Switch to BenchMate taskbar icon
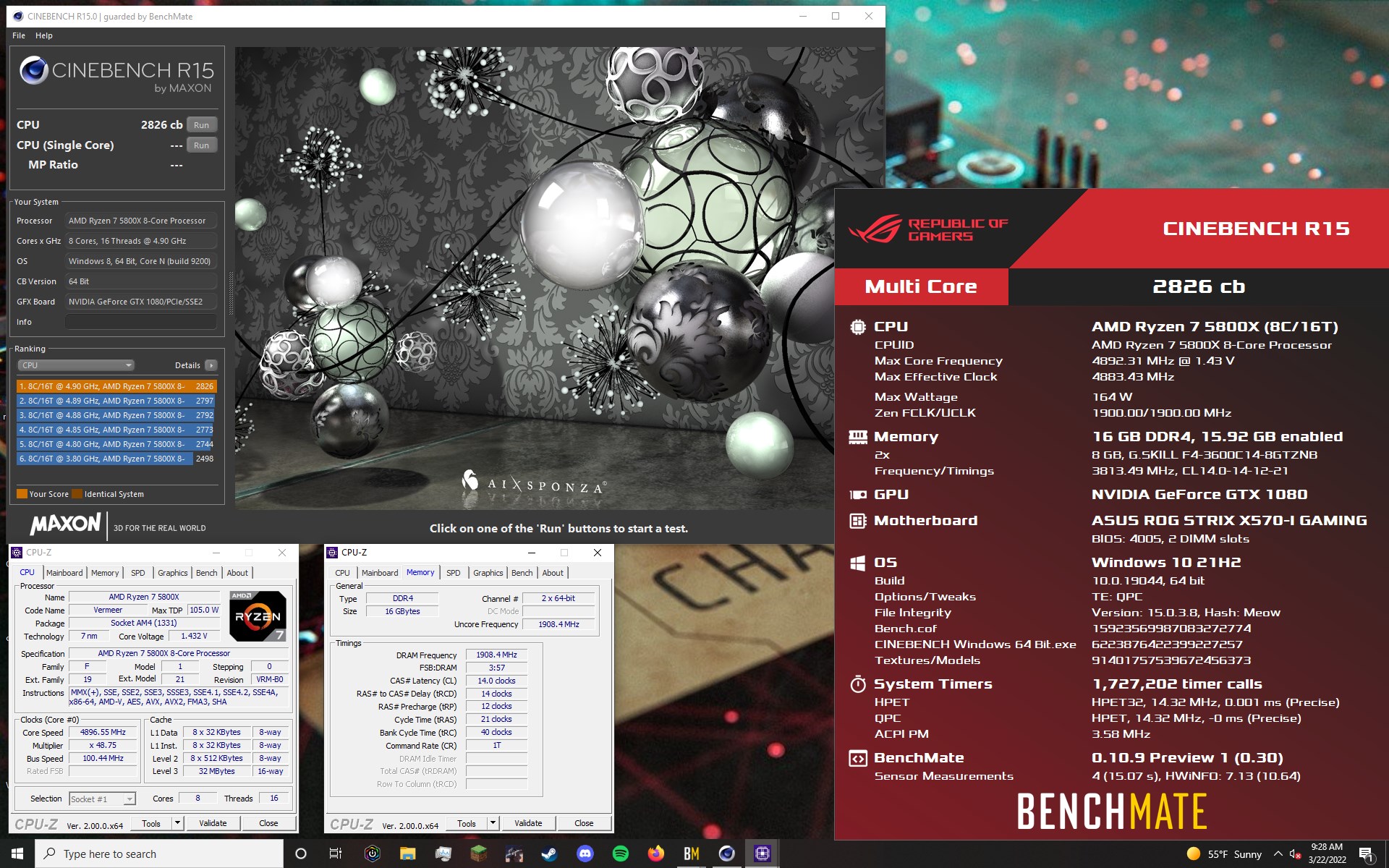1389x868 pixels. point(691,854)
